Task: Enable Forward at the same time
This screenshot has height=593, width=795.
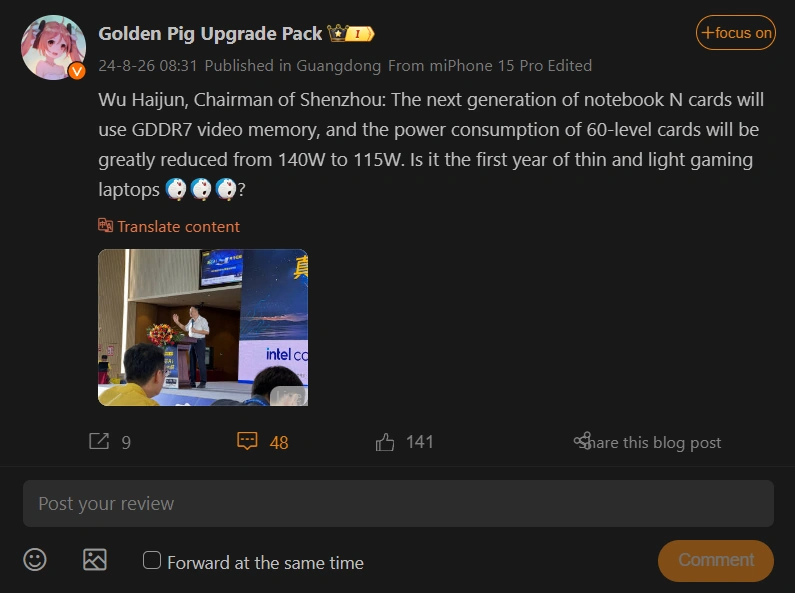Action: 152,560
